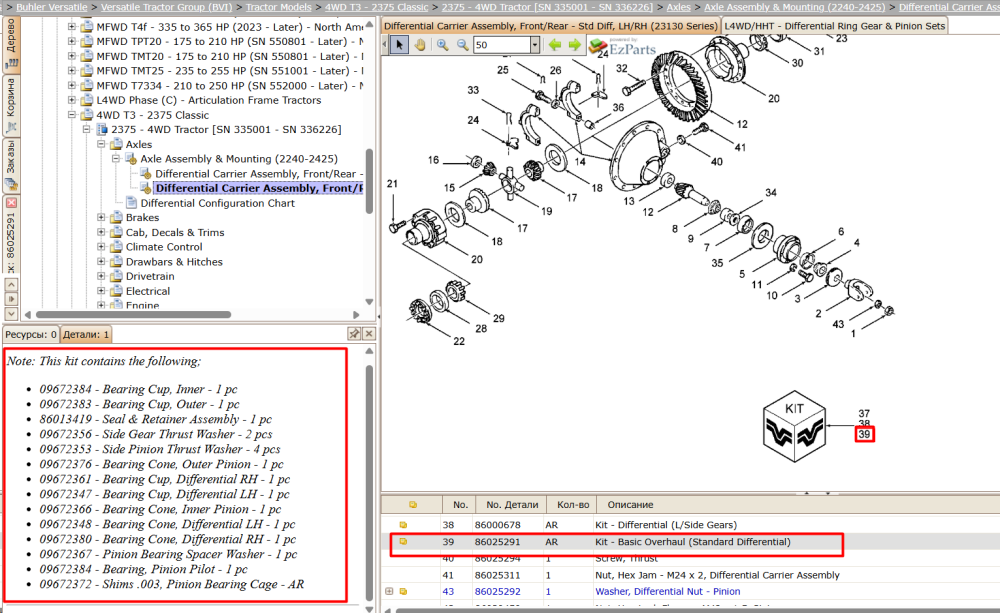Viewport: 1000px width, 613px height.
Task: Click the sidebar scroll-down arrow button
Action: (x=11, y=314)
